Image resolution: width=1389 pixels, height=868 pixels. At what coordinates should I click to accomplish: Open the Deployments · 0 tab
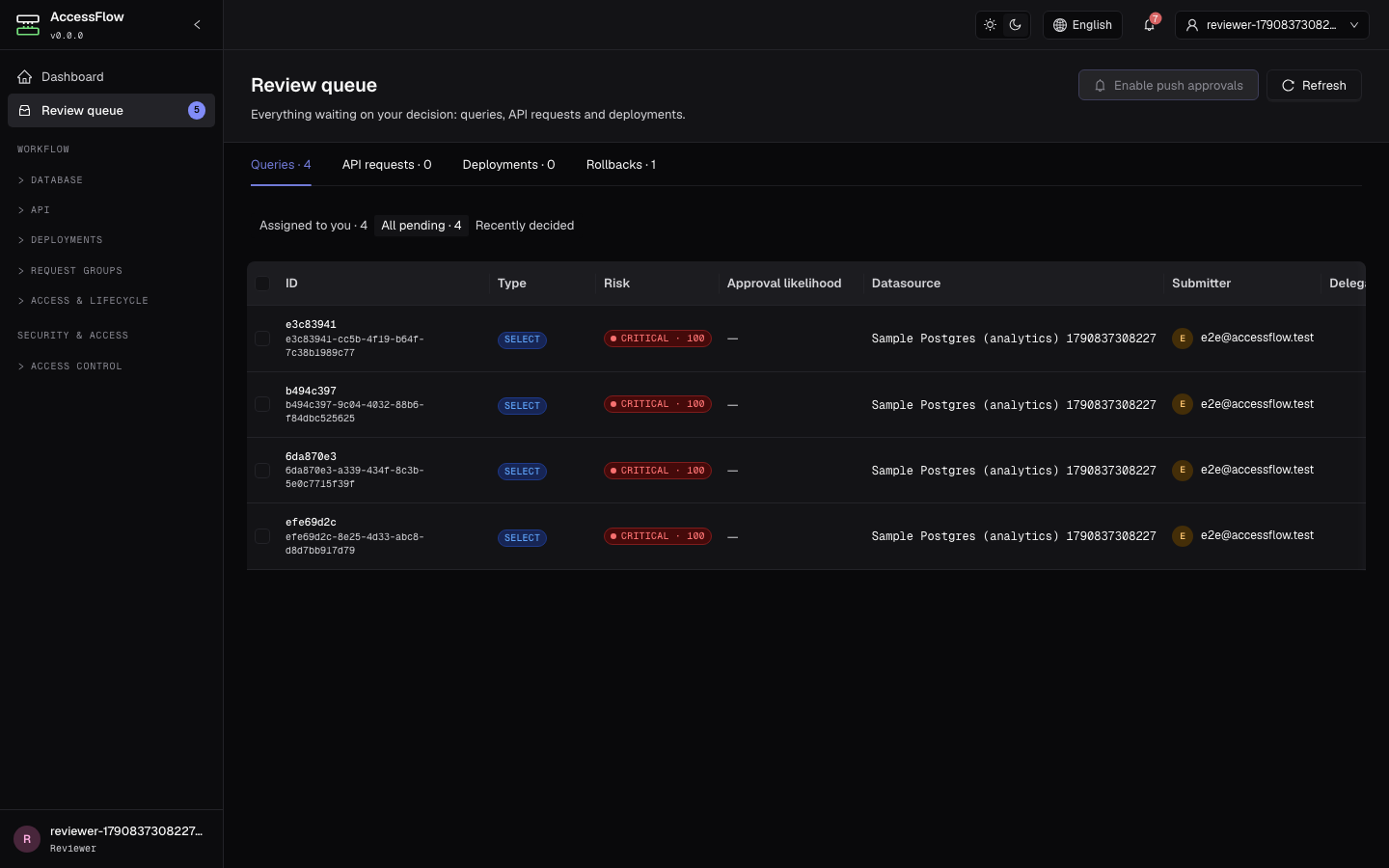pyautogui.click(x=508, y=165)
